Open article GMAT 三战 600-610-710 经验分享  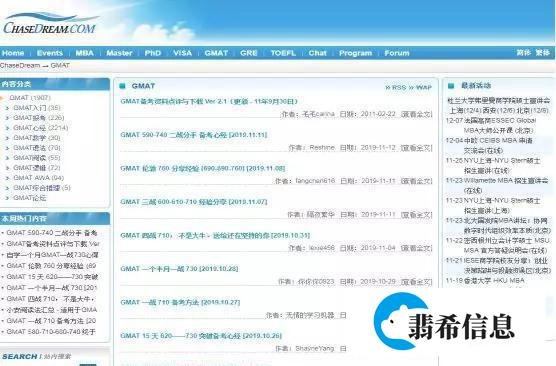(194, 202)
